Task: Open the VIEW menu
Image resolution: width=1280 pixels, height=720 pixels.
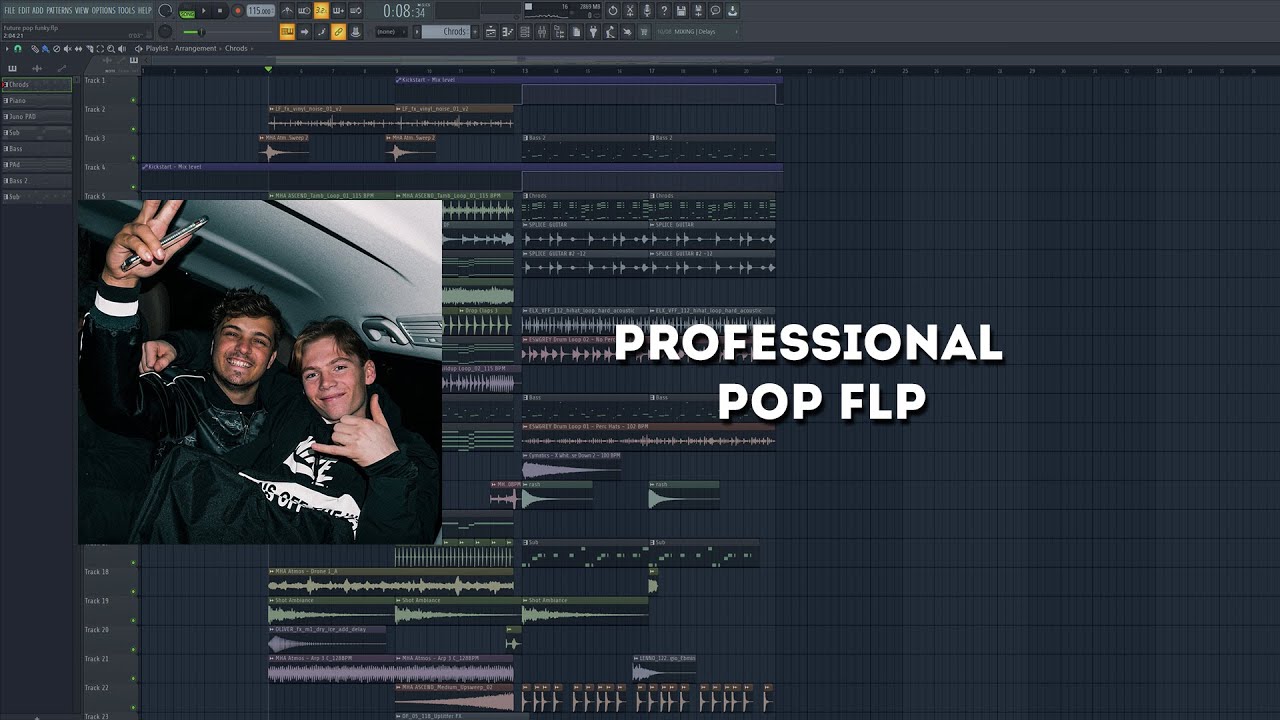Action: pyautogui.click(x=82, y=10)
